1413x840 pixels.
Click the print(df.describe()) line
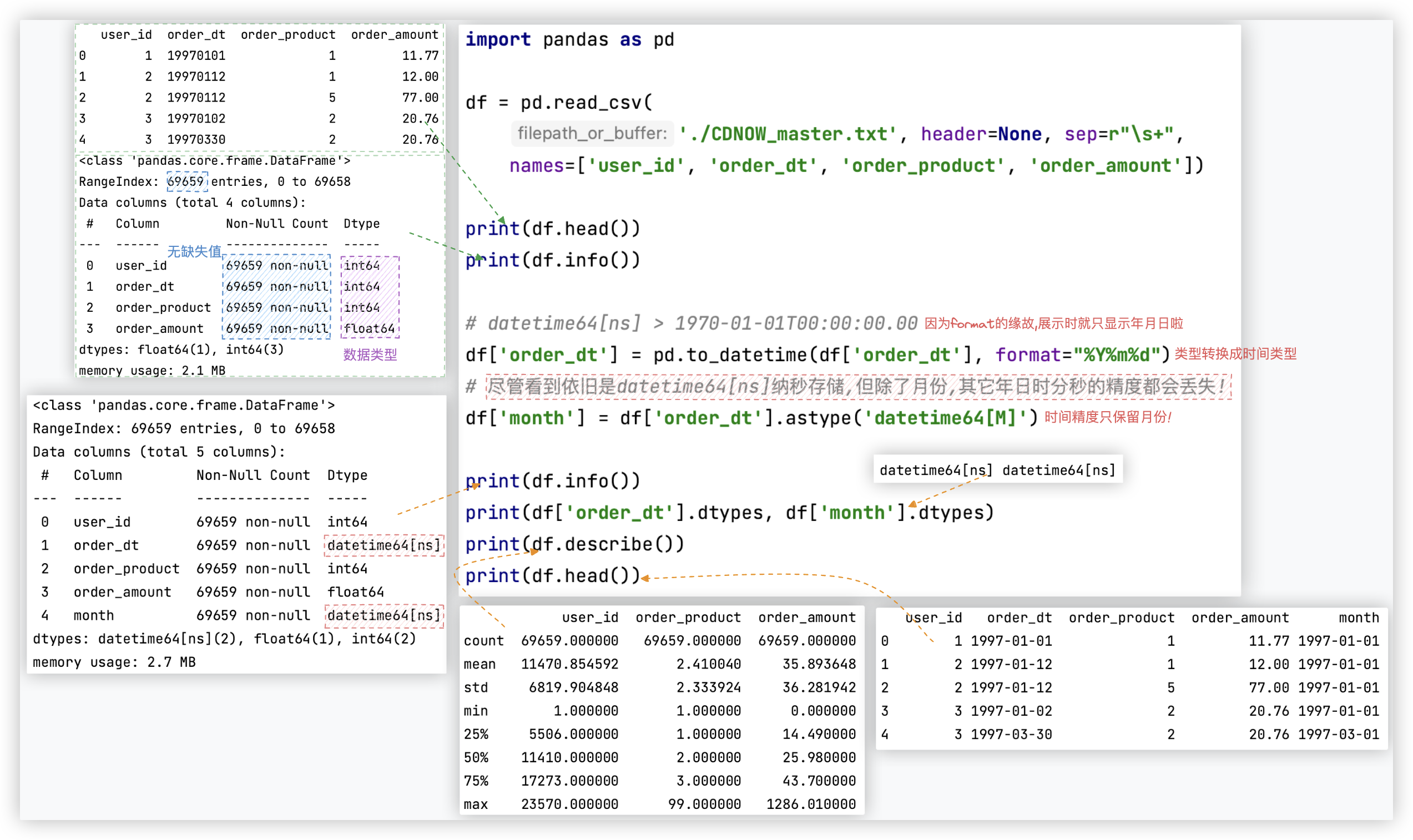(x=574, y=544)
